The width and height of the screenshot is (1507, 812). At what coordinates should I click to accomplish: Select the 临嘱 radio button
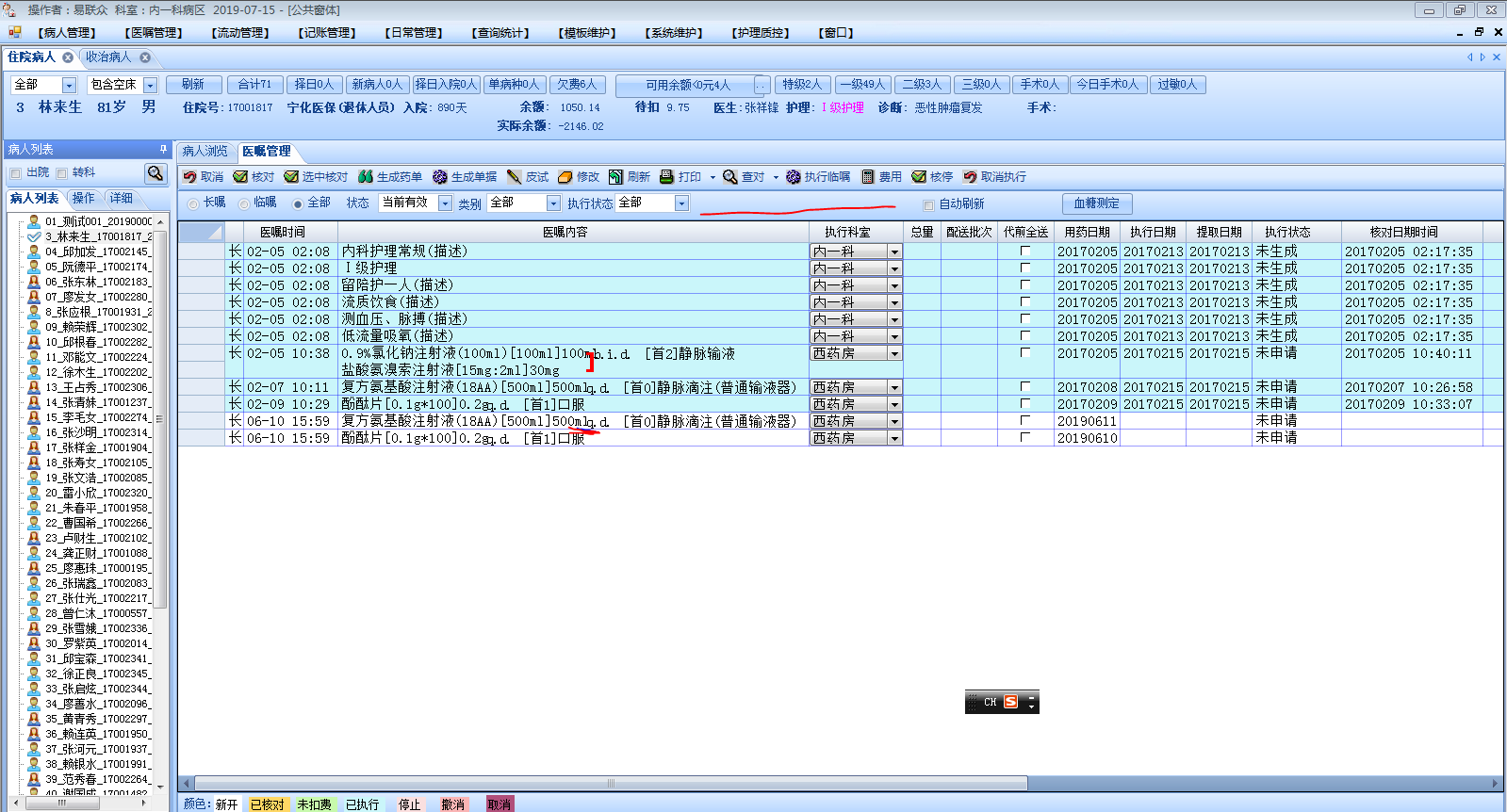click(244, 203)
